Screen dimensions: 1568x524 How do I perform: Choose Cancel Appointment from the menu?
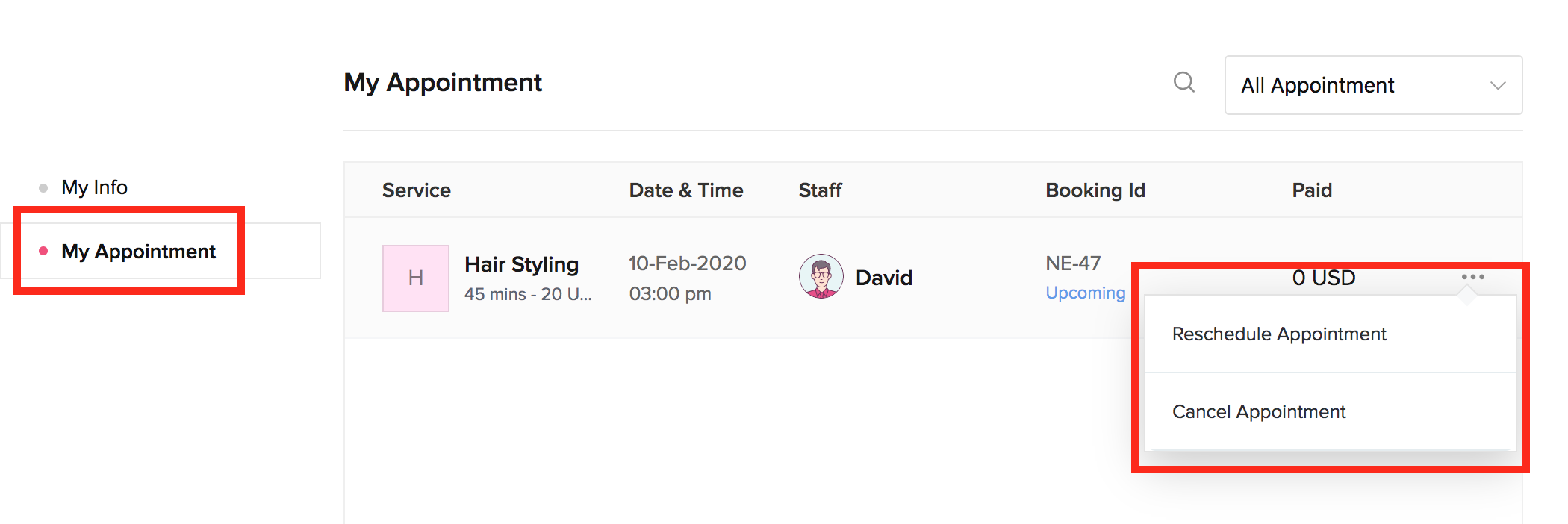tap(1258, 412)
